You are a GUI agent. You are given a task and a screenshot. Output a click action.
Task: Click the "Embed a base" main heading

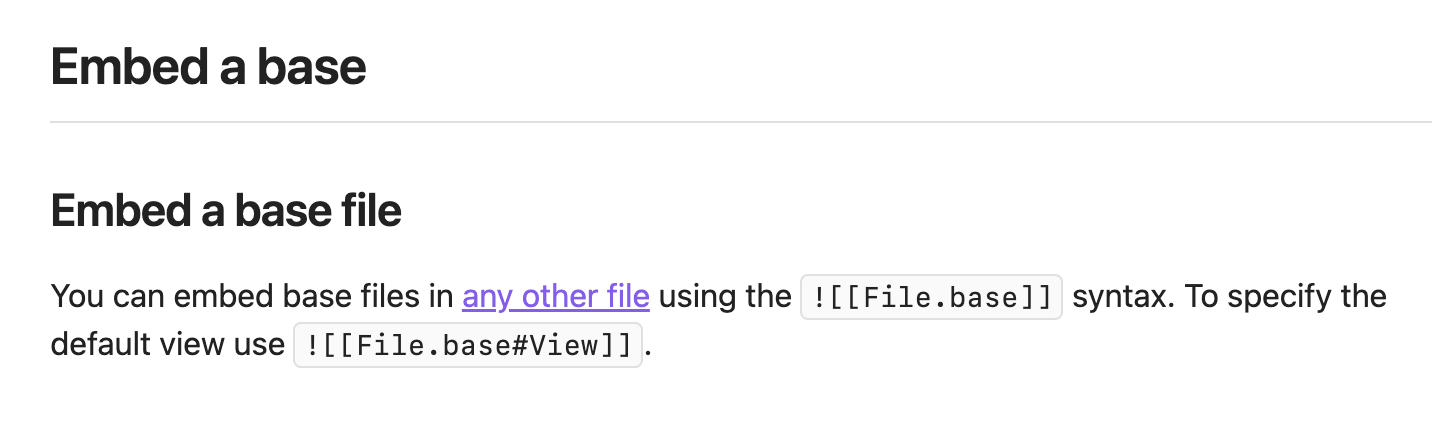(208, 67)
